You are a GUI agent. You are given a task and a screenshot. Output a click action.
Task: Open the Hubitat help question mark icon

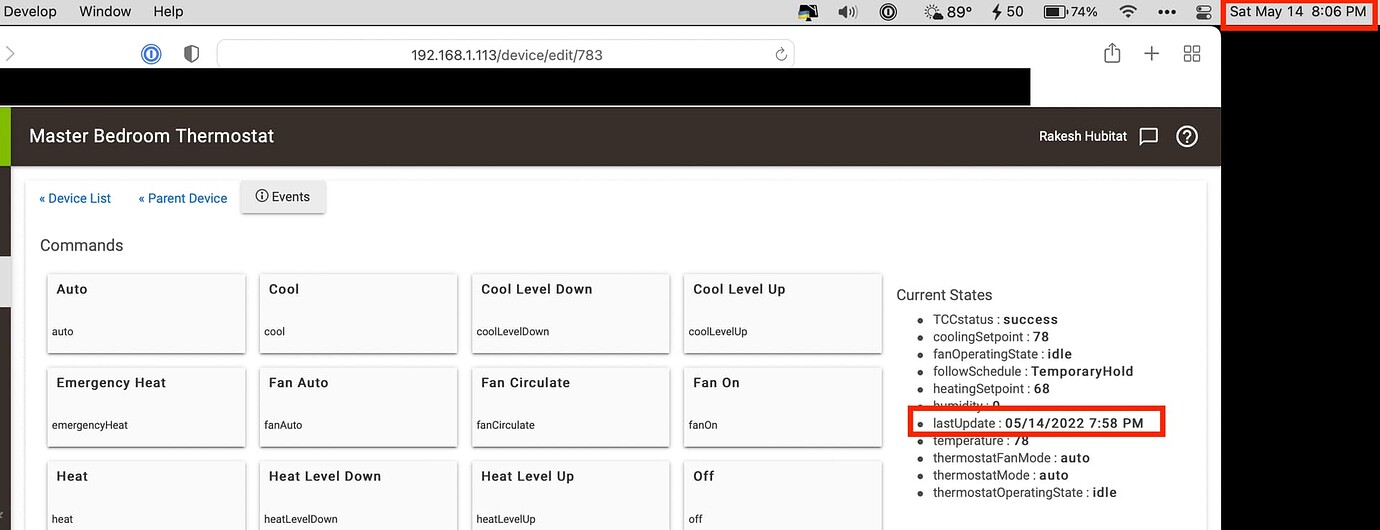(1187, 137)
